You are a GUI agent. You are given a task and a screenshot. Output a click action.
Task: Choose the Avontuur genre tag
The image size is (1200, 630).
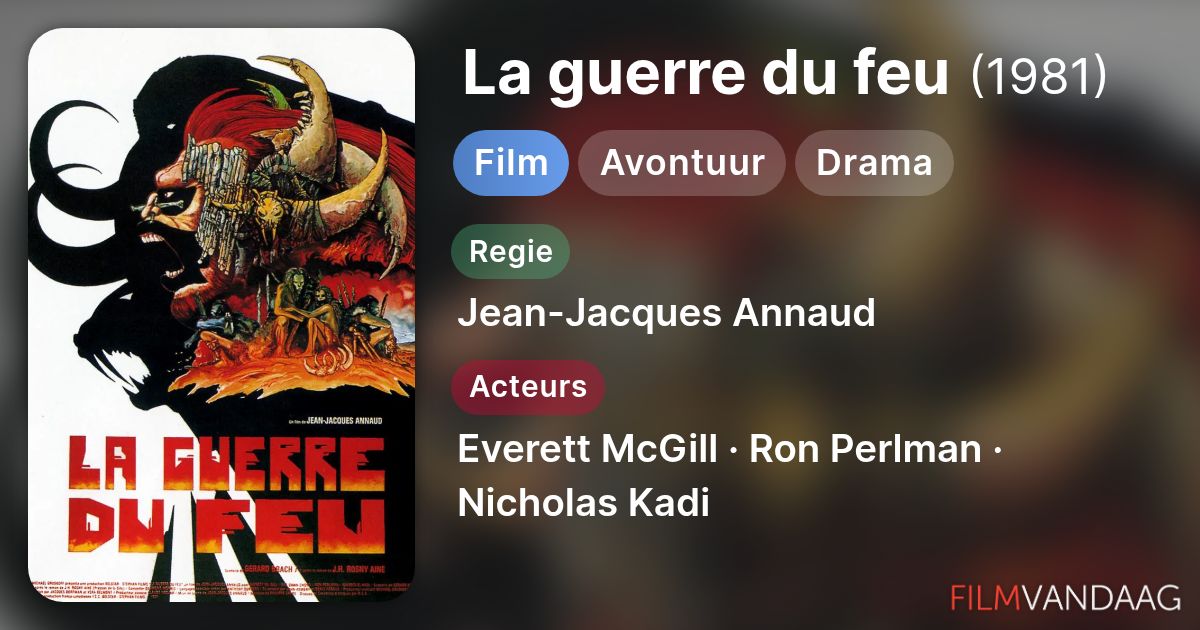682,162
